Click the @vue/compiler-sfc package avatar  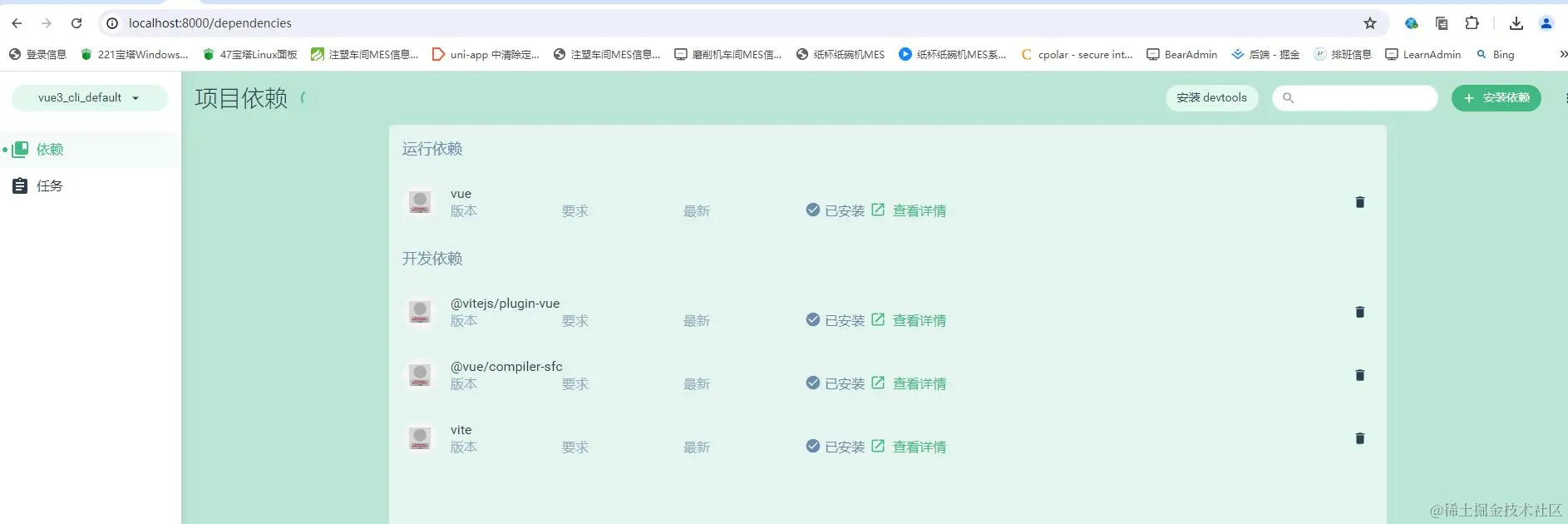[x=420, y=375]
